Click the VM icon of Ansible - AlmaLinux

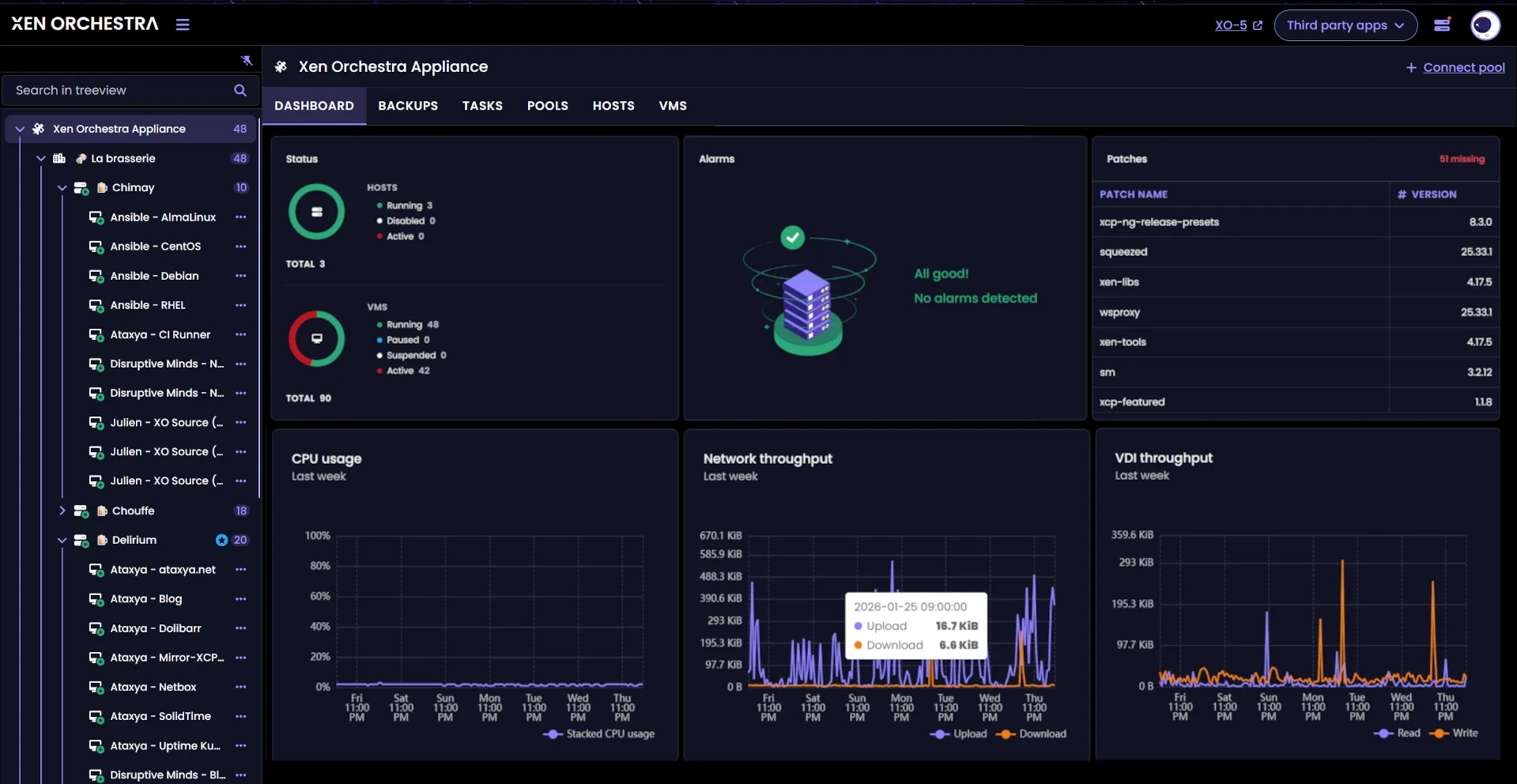coord(96,218)
